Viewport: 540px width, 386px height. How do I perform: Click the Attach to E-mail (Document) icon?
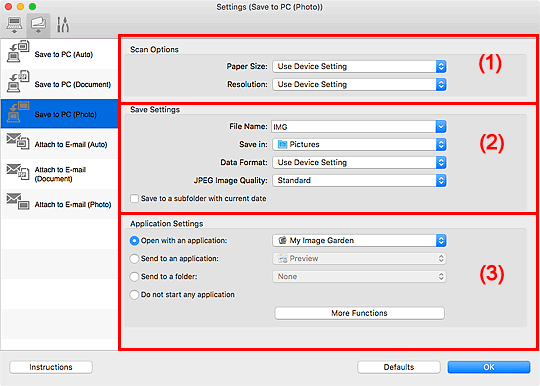click(18, 171)
